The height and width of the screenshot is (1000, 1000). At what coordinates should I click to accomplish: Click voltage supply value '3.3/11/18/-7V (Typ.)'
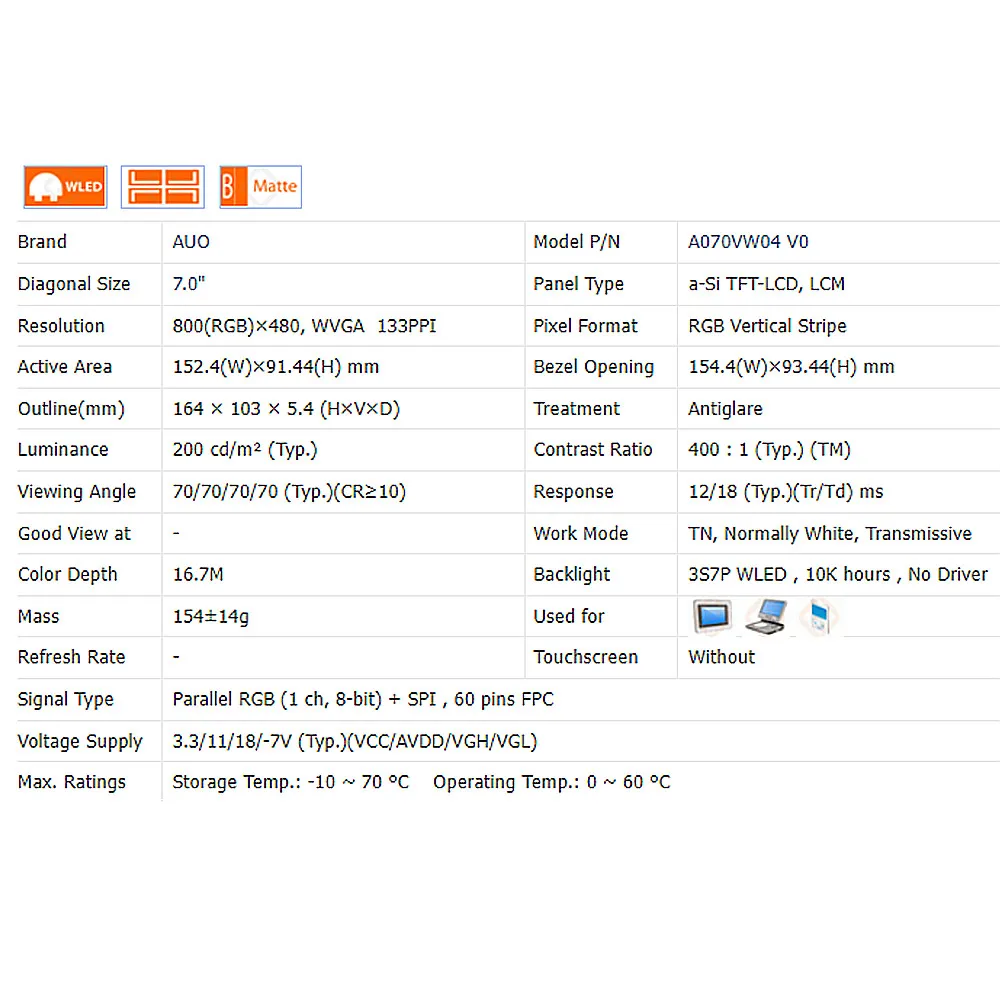coord(259,741)
